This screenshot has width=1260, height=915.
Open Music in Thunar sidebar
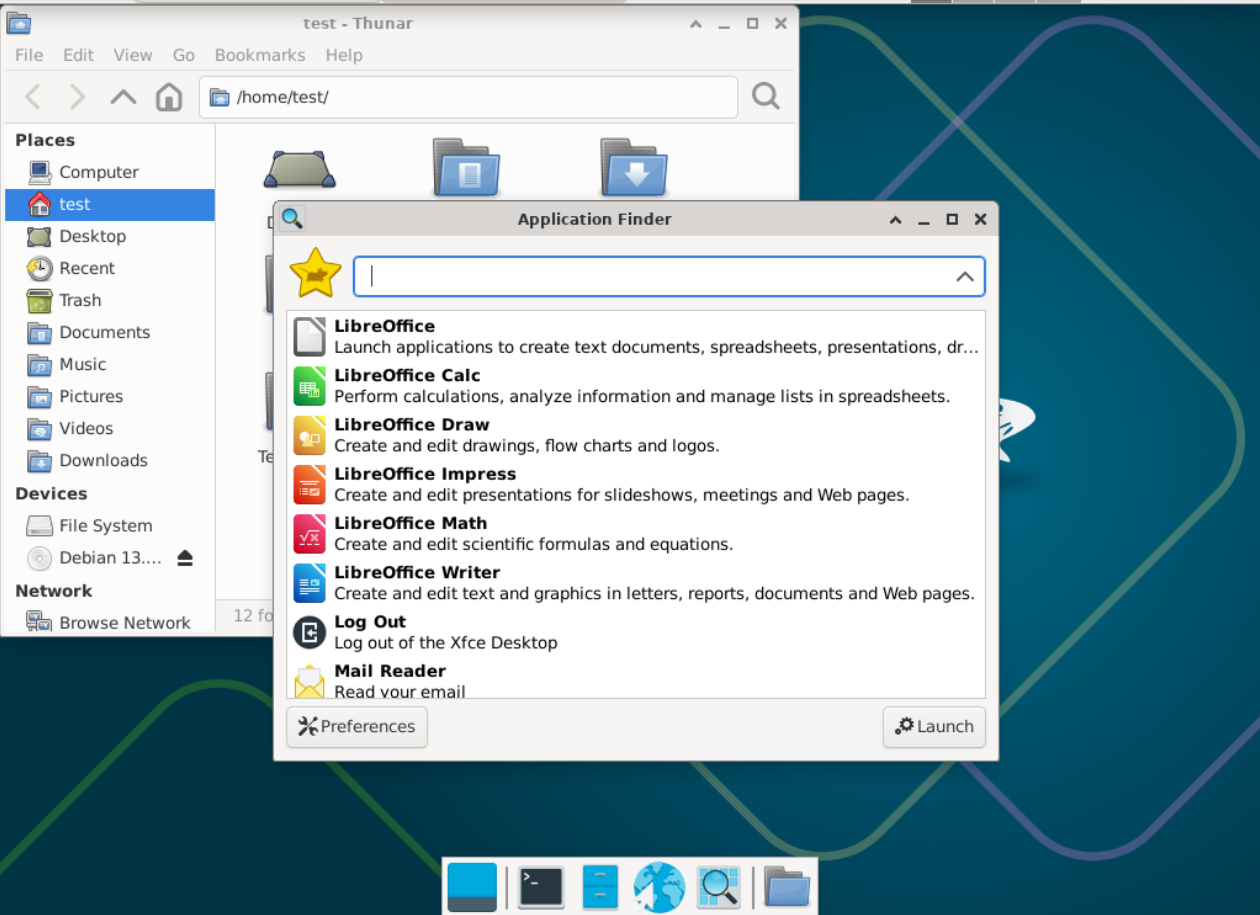pos(110,364)
